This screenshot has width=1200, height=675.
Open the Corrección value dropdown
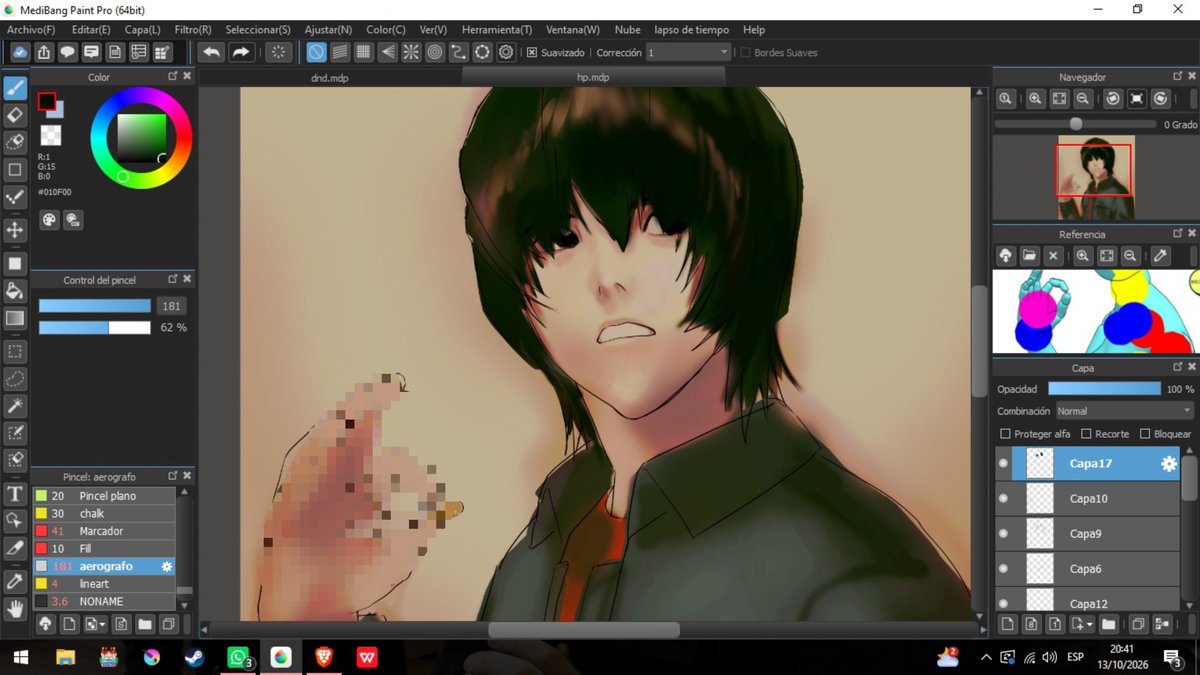(x=689, y=52)
